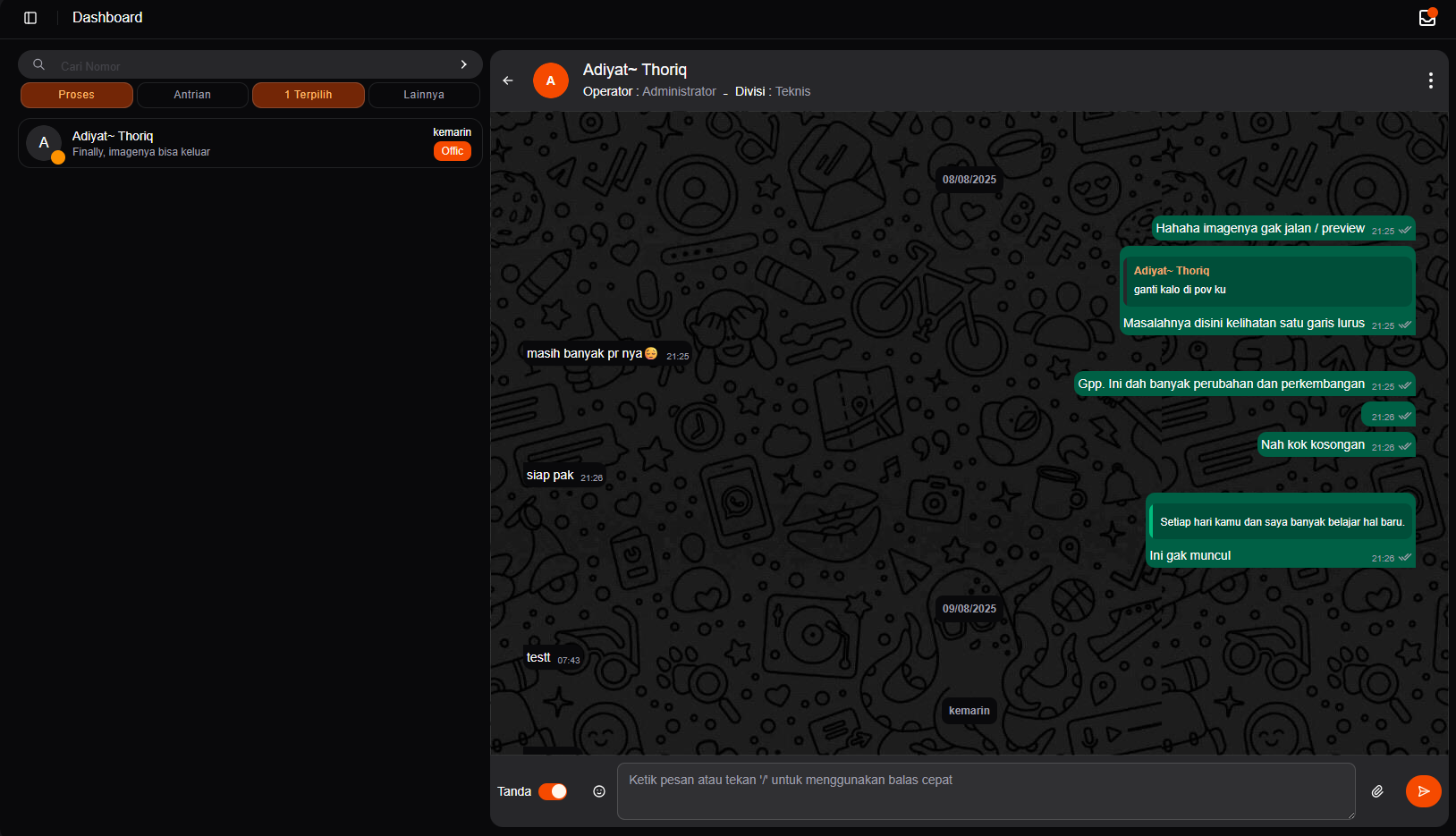Toggle the Tanda switch
1456x836 pixels.
point(553,791)
